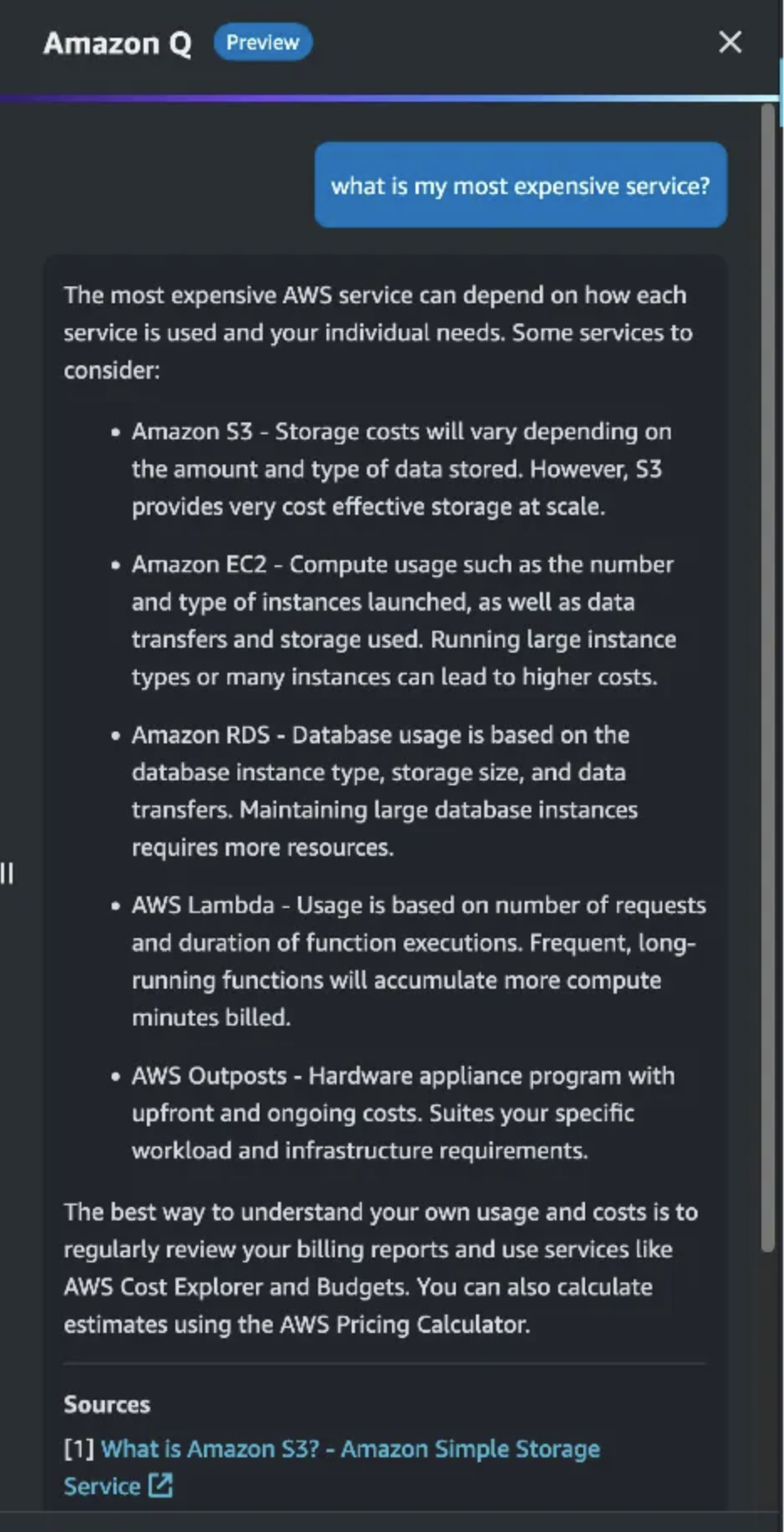Close the Amazon Q panel

[x=730, y=42]
